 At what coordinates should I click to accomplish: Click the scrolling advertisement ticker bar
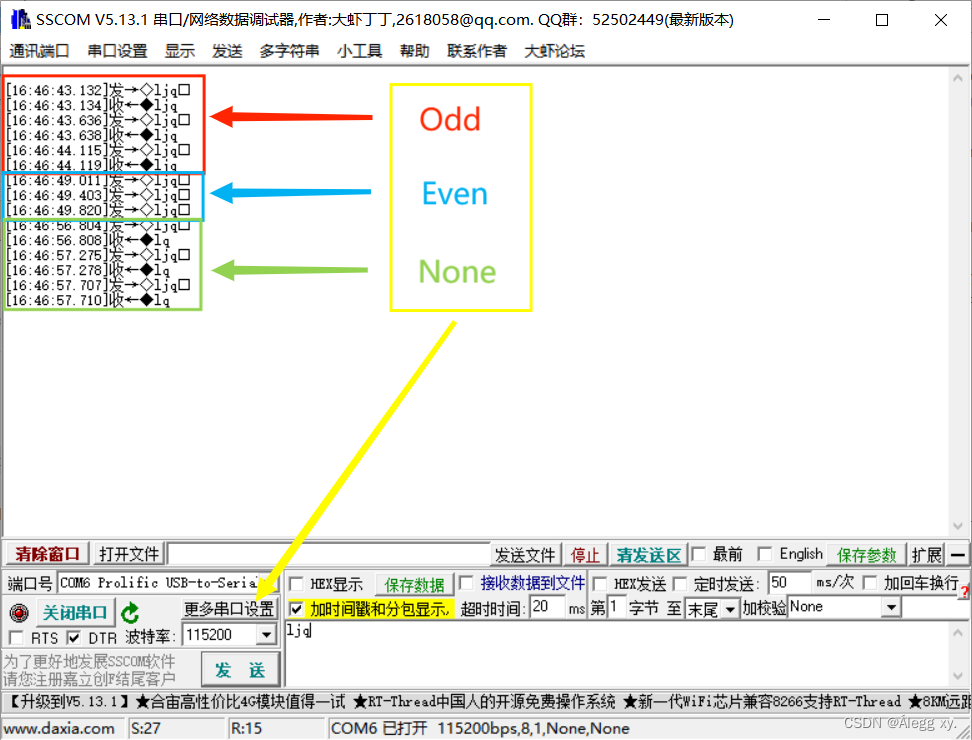tap(486, 702)
